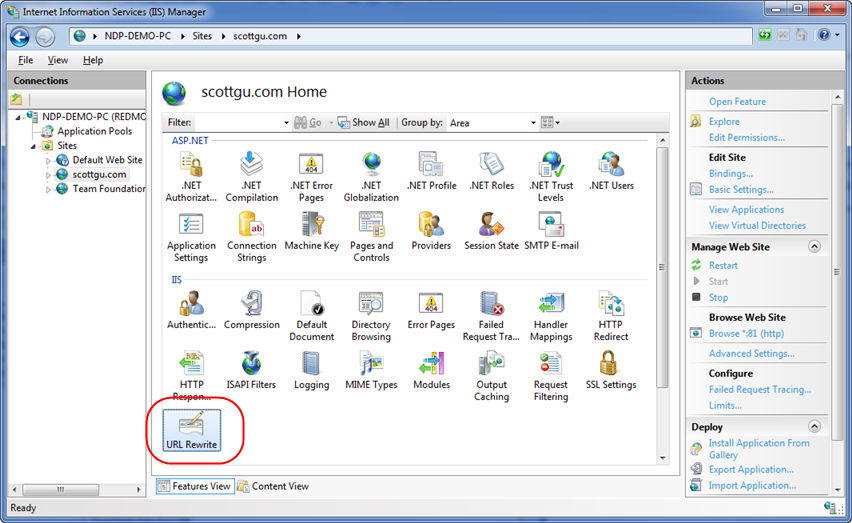
Task: Open the view mode dropdown button
Action: [x=550, y=123]
